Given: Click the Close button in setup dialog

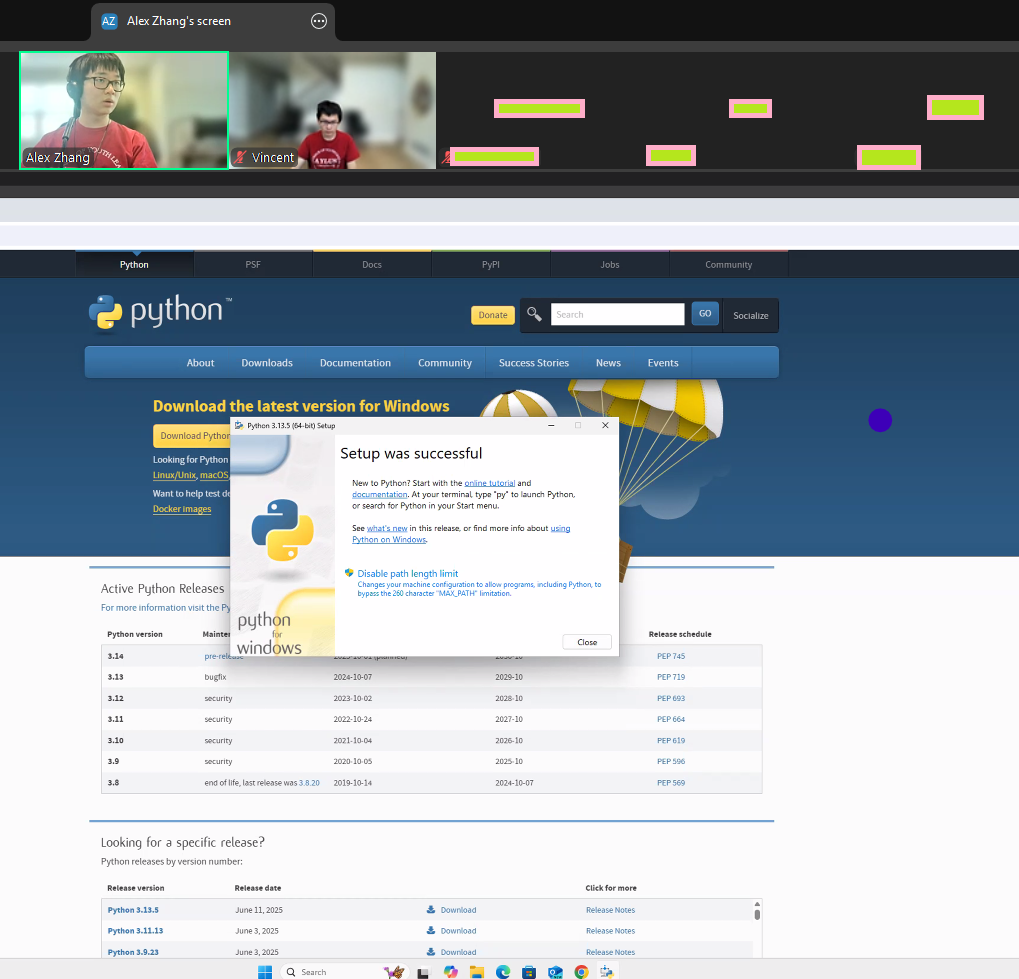Looking at the screenshot, I should (587, 642).
